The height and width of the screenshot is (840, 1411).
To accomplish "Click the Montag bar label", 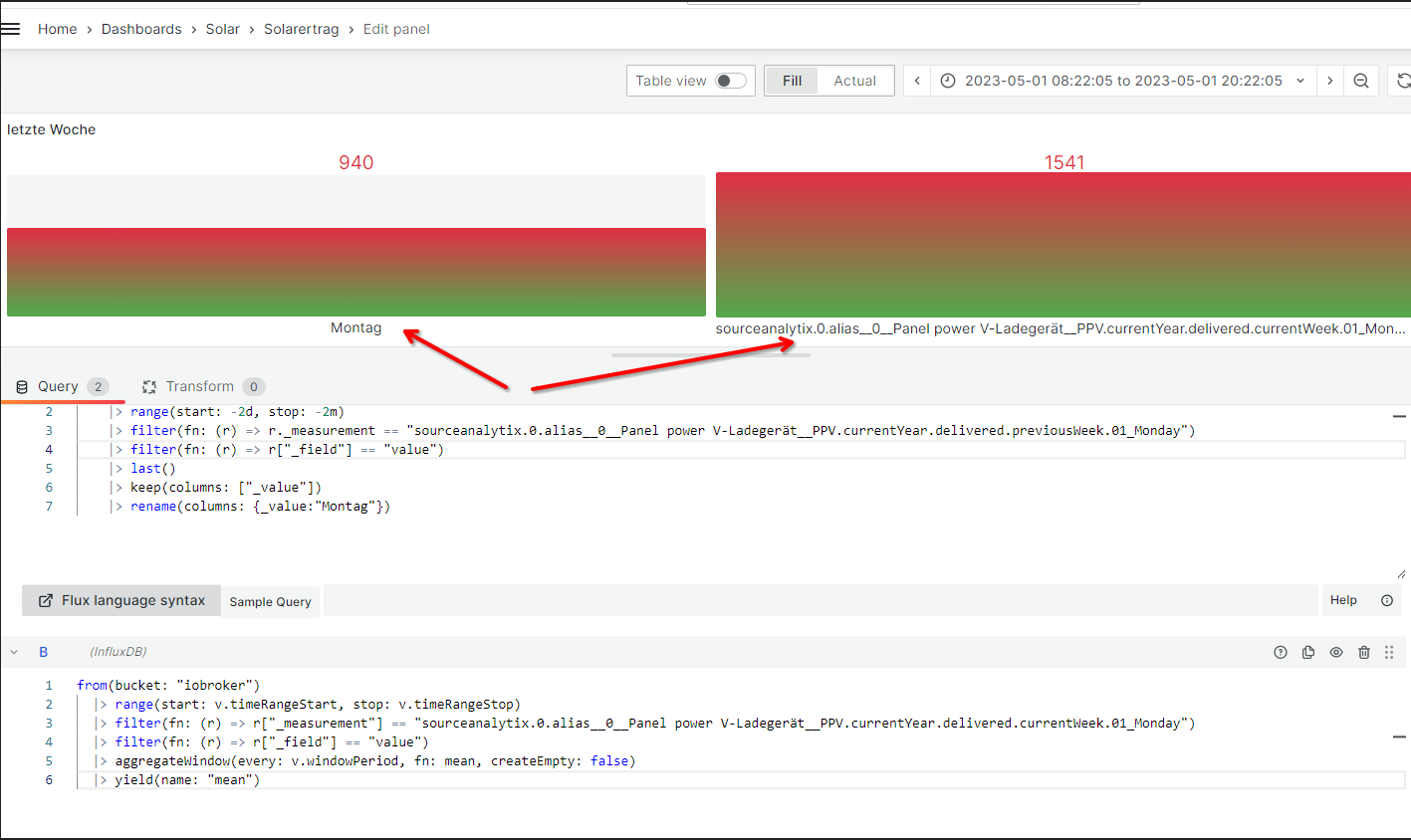I will point(356,327).
